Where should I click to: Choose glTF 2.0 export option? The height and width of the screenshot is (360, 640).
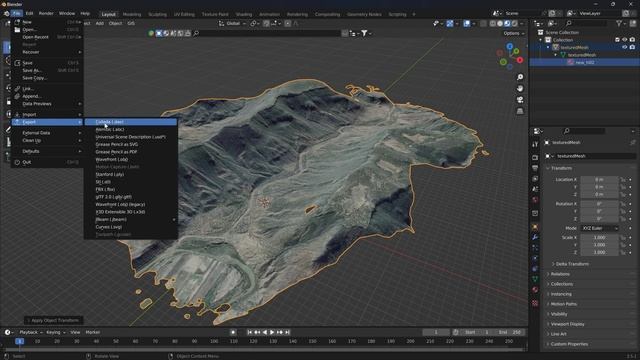[131, 197]
